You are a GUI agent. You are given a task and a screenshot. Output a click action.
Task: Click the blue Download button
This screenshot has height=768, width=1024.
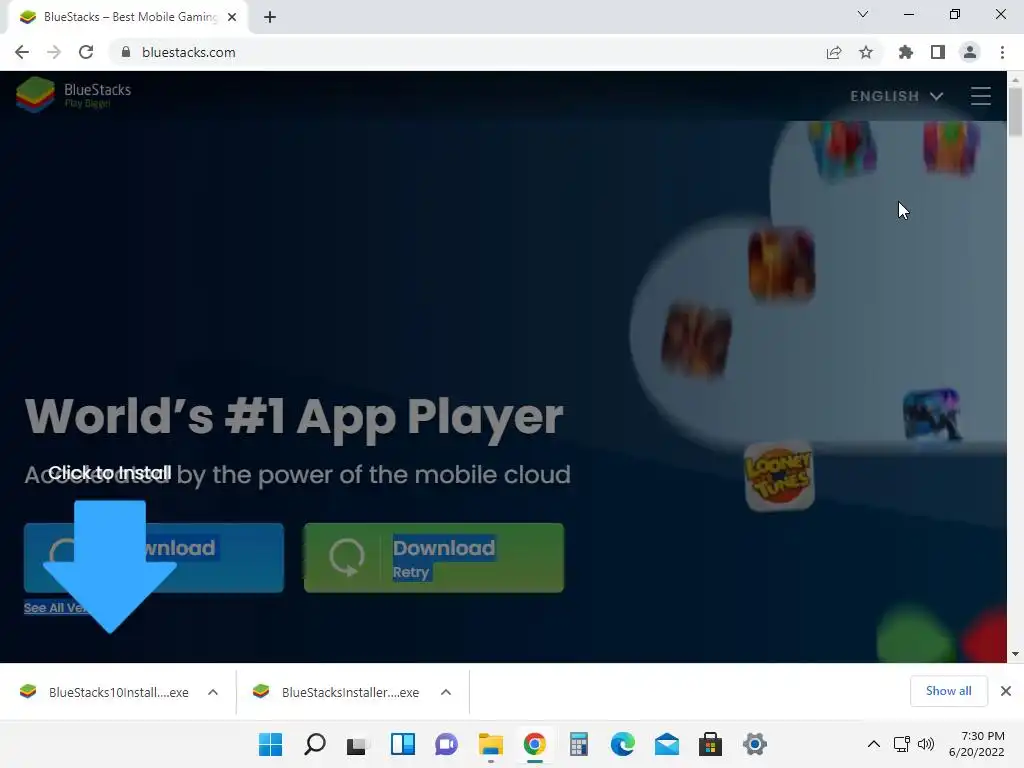154,558
